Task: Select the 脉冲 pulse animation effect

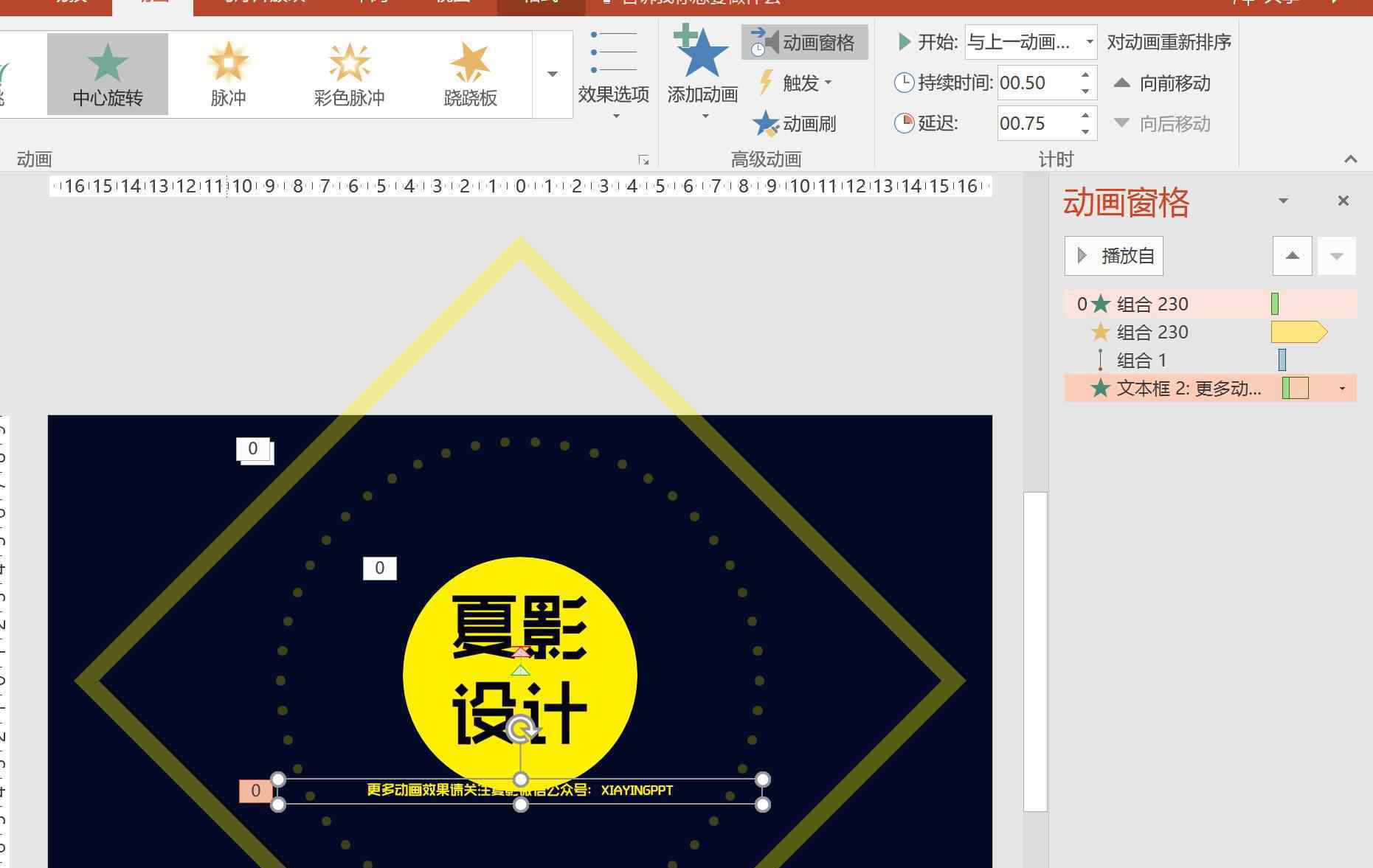Action: [228, 74]
